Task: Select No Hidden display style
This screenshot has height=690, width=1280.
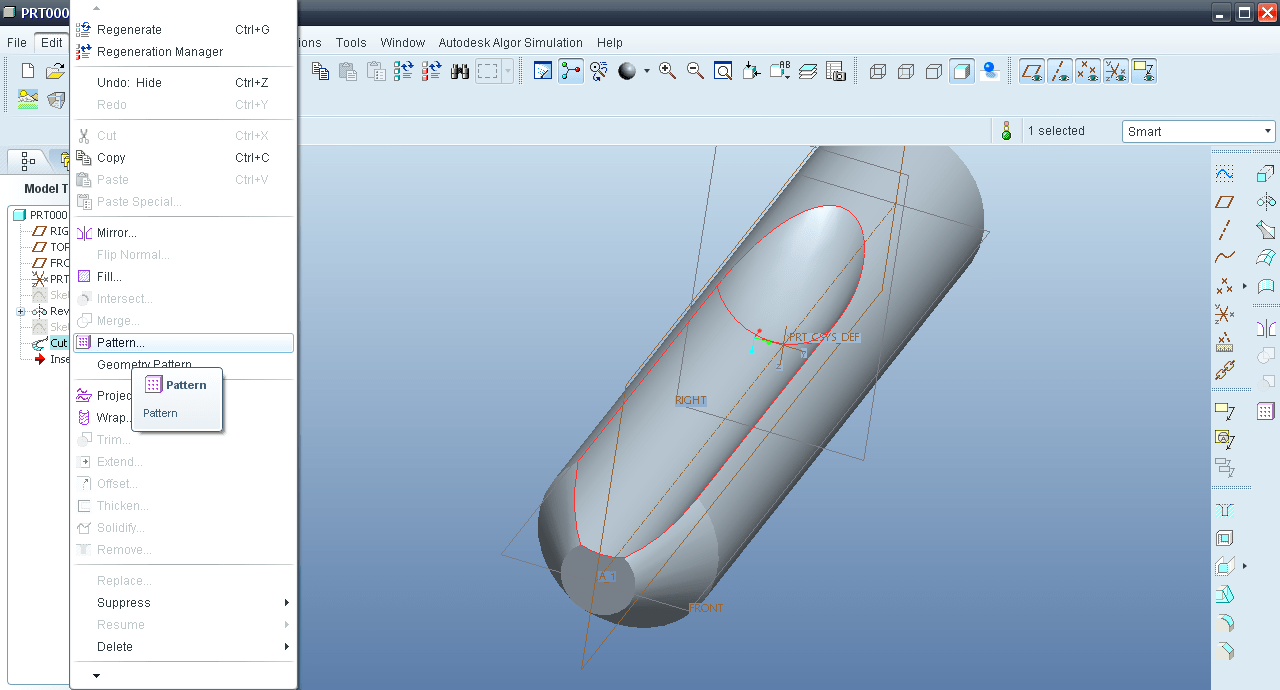Action: pyautogui.click(x=934, y=71)
